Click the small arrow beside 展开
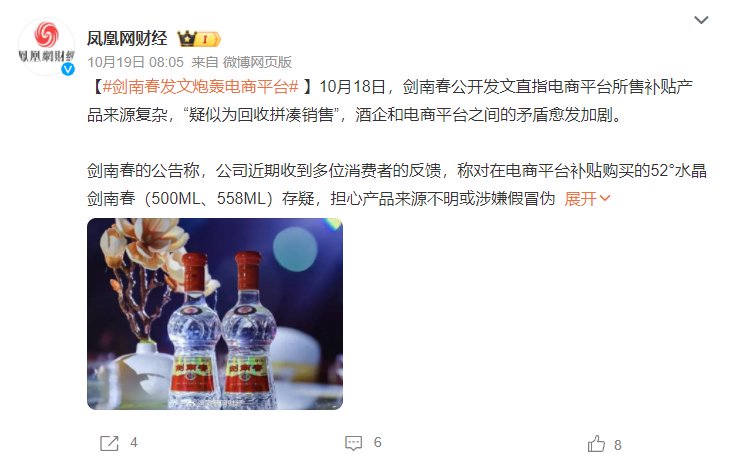The image size is (729, 464). pos(604,199)
